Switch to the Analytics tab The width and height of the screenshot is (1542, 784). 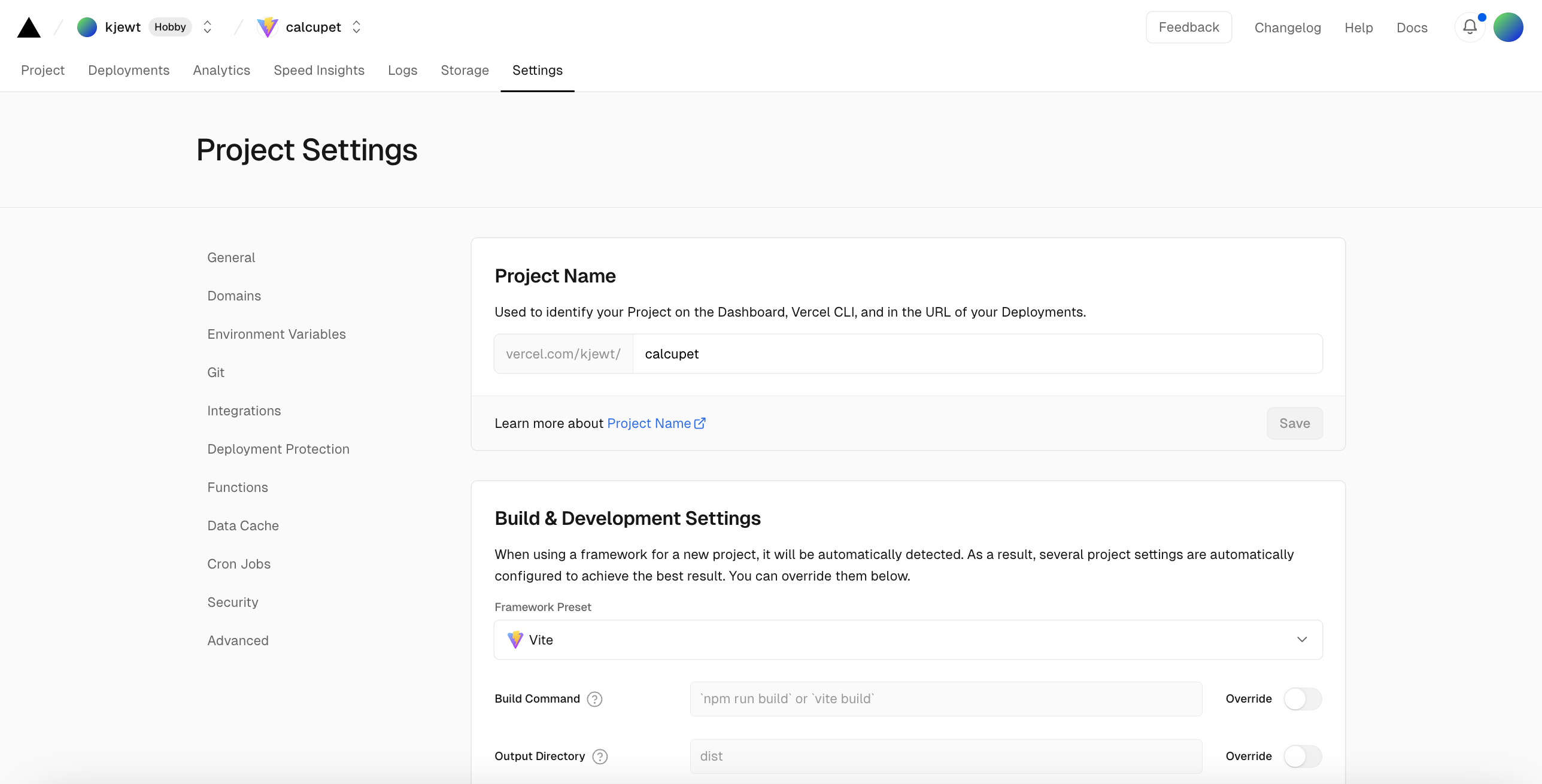pyautogui.click(x=221, y=70)
